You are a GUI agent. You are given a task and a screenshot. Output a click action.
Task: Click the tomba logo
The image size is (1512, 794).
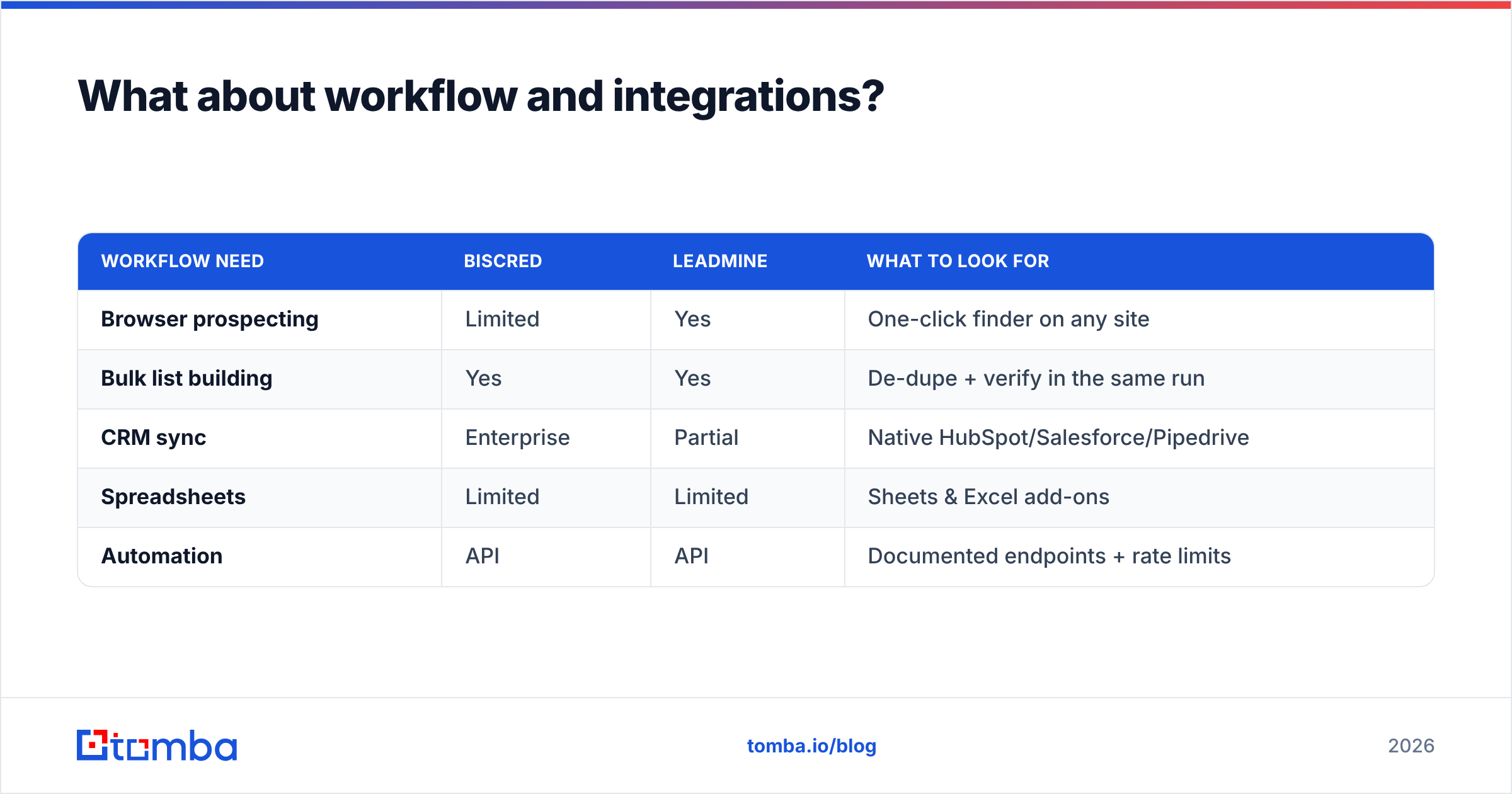(x=157, y=745)
